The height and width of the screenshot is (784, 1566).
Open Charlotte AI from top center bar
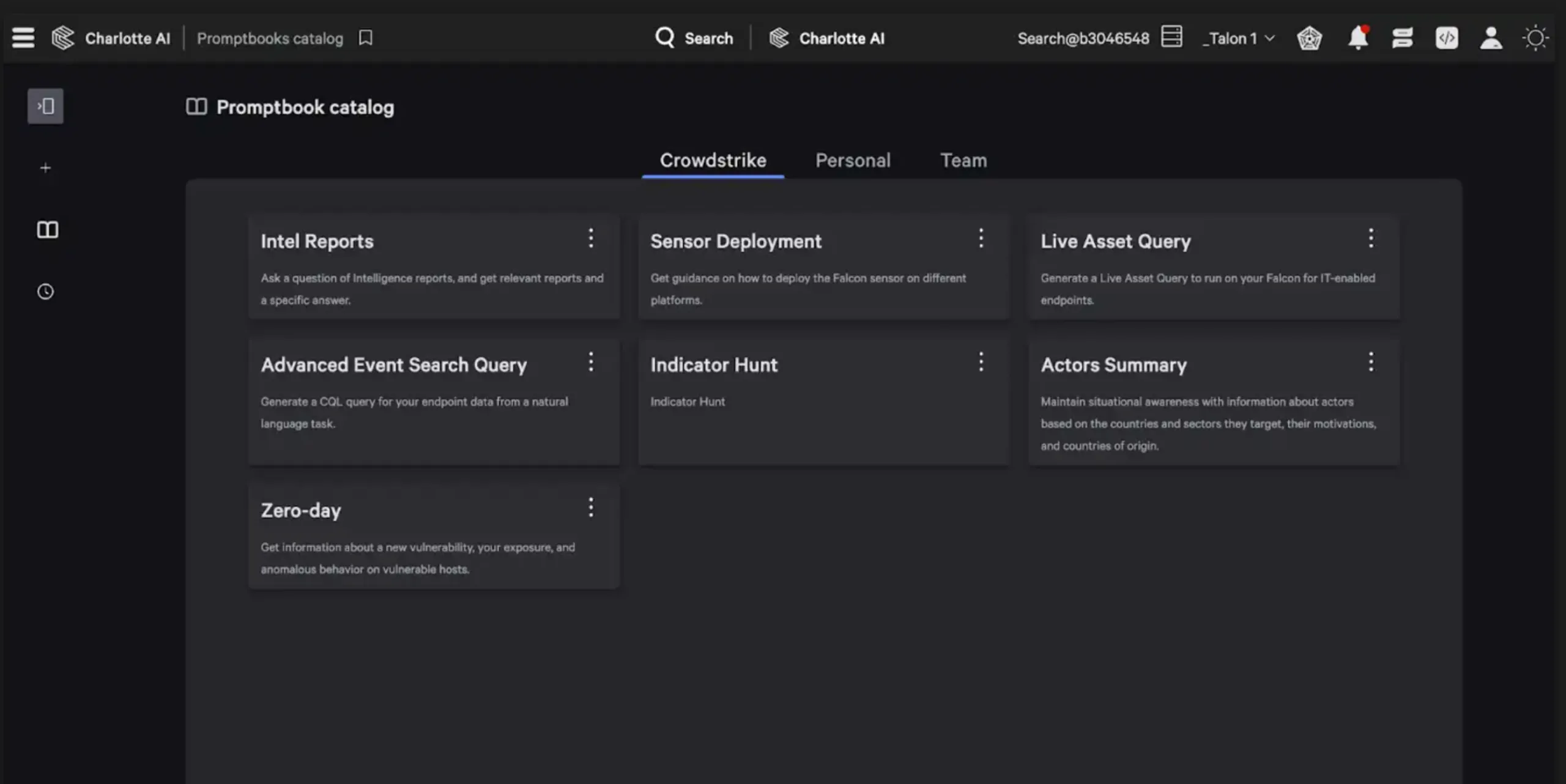pos(826,38)
